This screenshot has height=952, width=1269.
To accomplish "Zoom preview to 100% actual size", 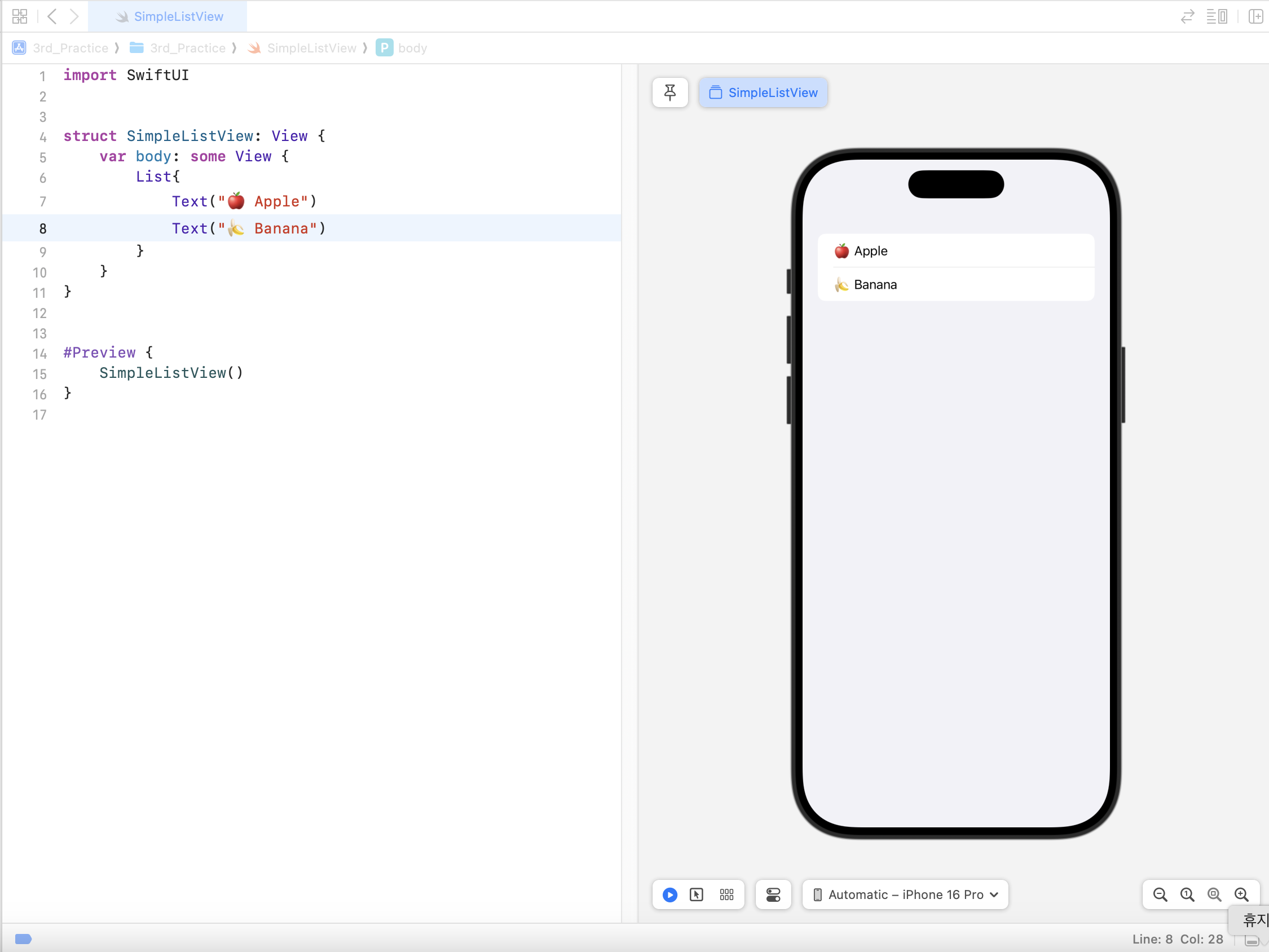I will 1187,894.
